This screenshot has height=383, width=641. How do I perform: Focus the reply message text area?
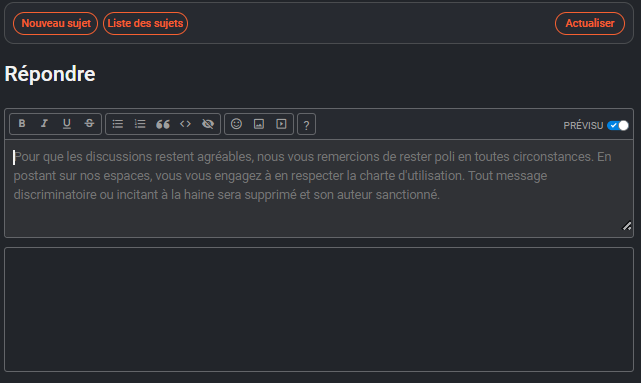click(x=319, y=188)
